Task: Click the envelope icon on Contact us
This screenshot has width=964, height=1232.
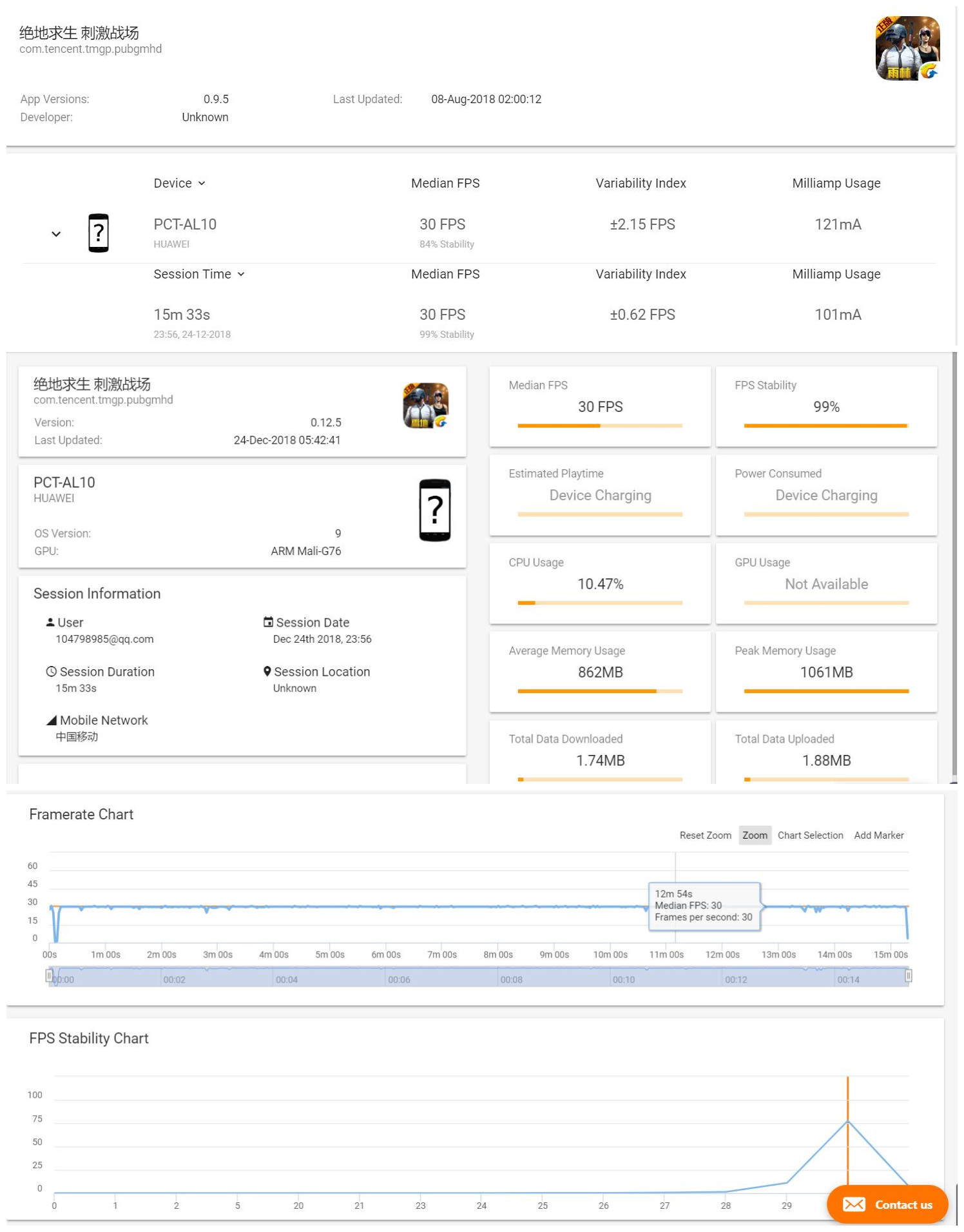Action: (854, 1204)
